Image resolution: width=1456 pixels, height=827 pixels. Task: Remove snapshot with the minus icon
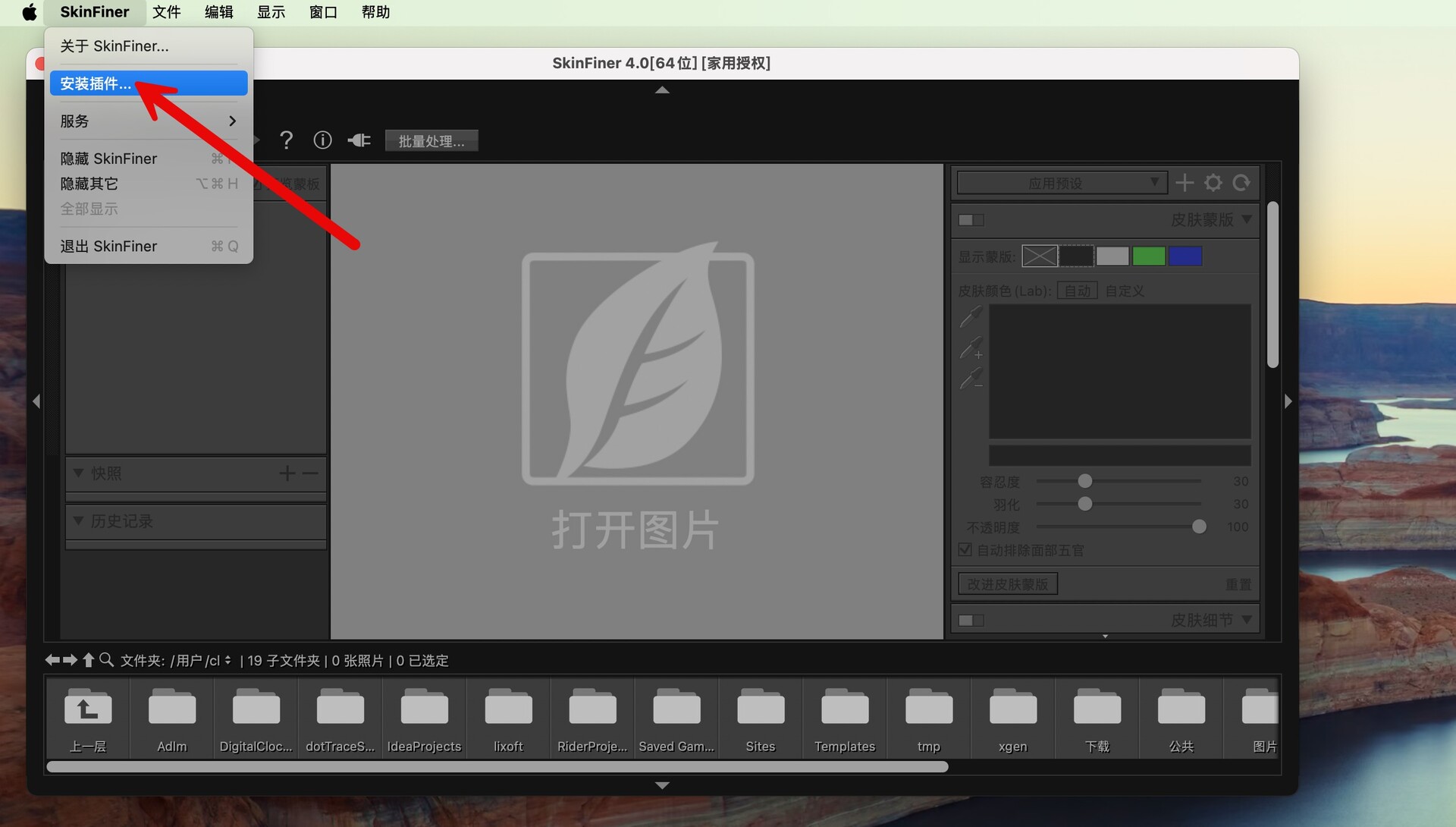(310, 473)
